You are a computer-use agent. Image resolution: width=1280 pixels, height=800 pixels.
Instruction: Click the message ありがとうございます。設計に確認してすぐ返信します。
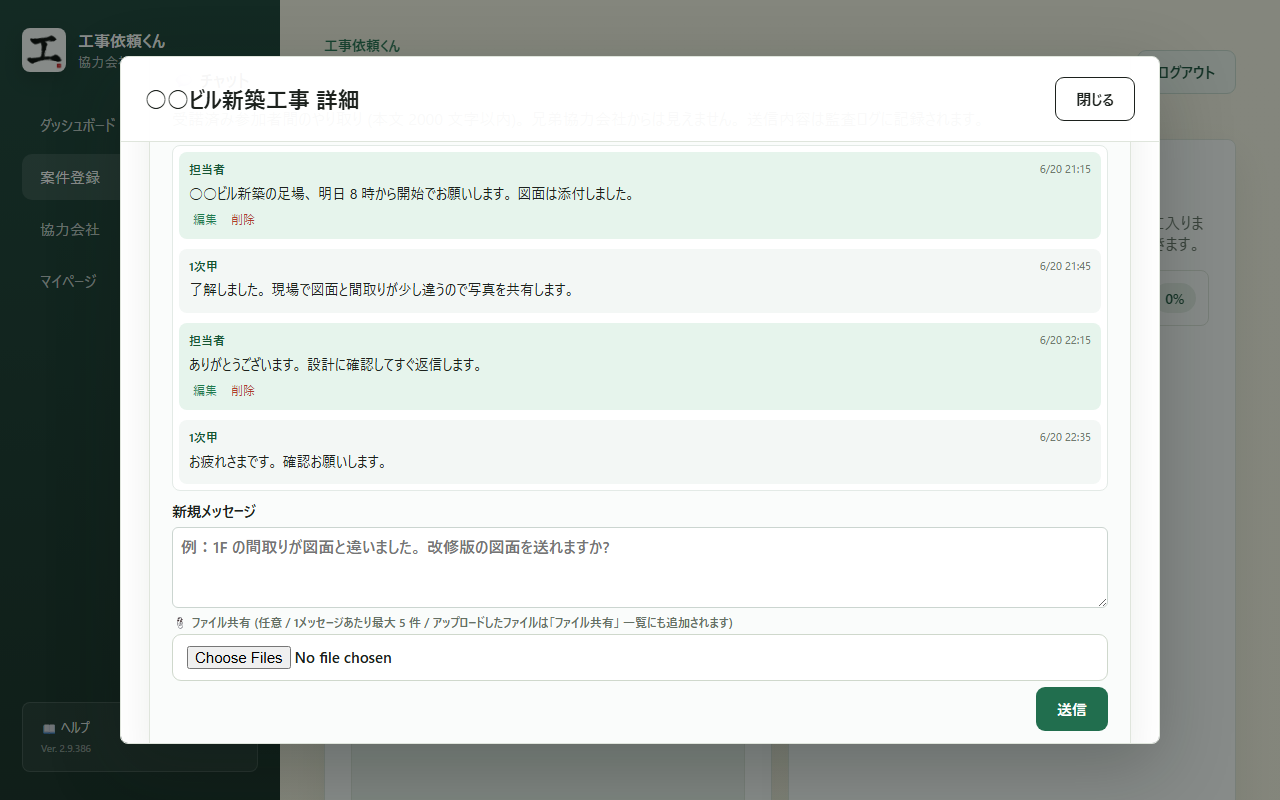[336, 365]
